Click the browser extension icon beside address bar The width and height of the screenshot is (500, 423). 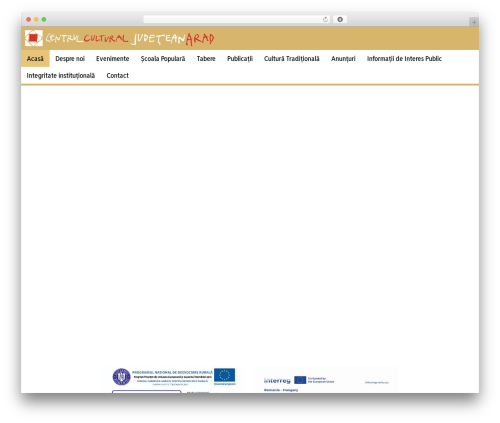pos(340,19)
